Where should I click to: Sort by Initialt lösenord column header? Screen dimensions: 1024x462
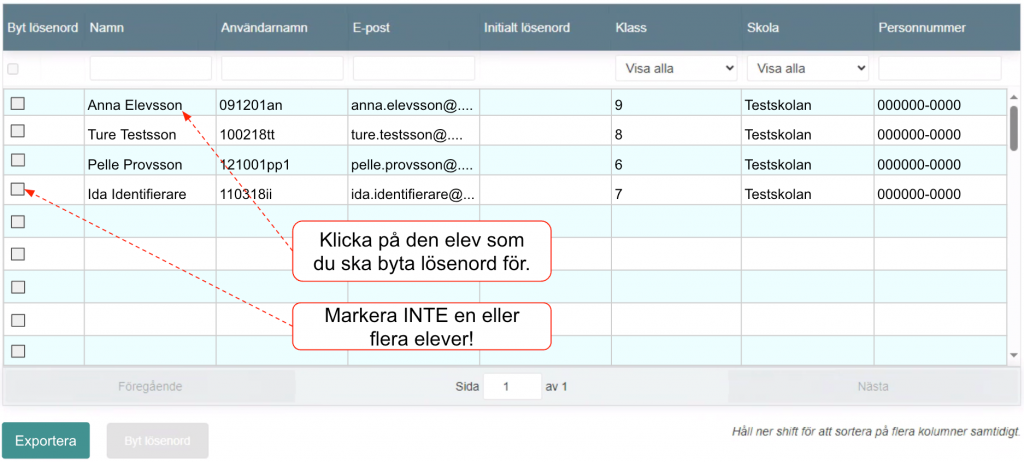point(527,28)
